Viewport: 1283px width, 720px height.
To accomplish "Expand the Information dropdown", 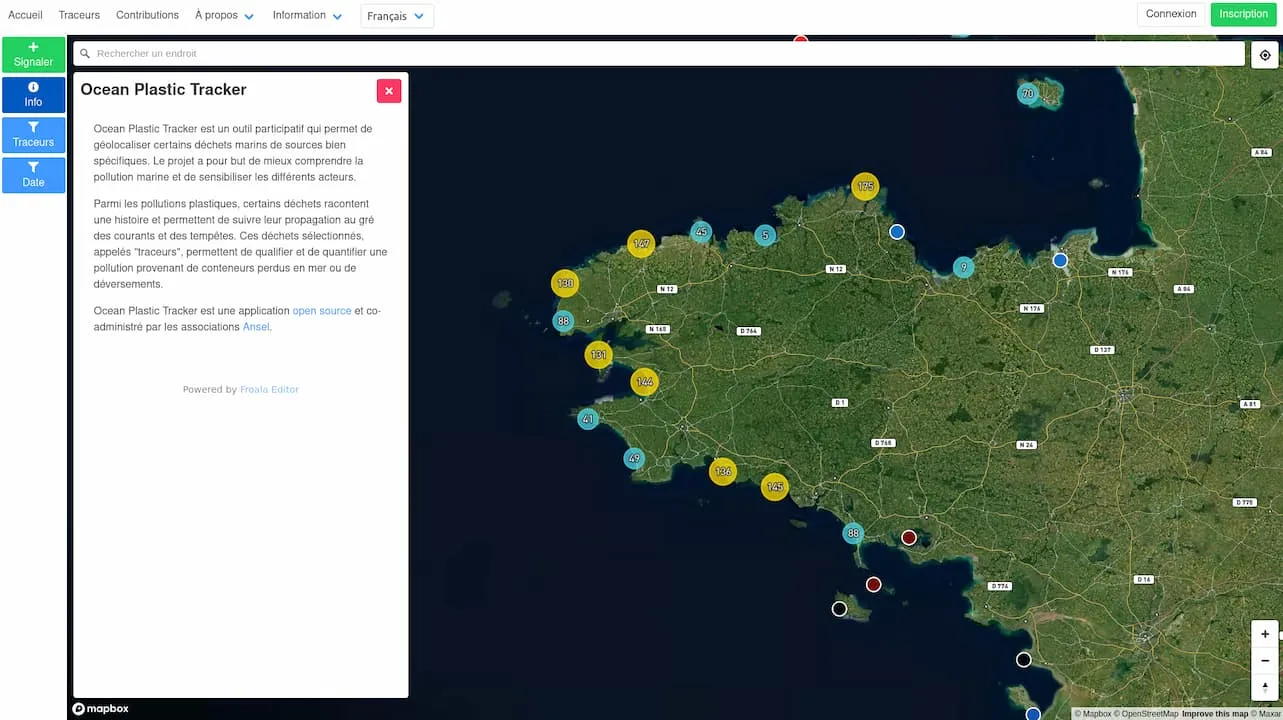I will point(308,15).
